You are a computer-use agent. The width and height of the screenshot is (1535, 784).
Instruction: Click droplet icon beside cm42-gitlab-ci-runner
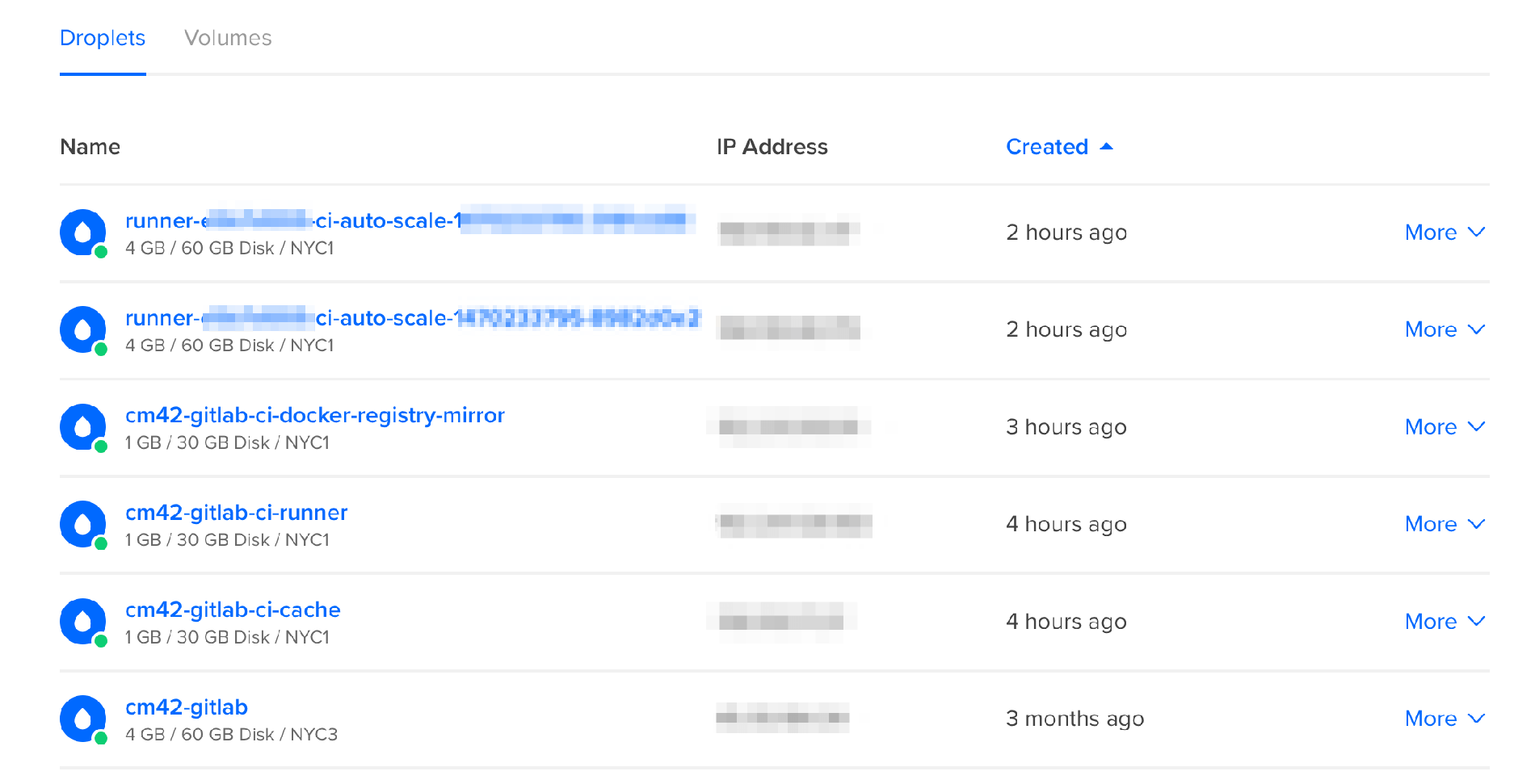click(82, 524)
